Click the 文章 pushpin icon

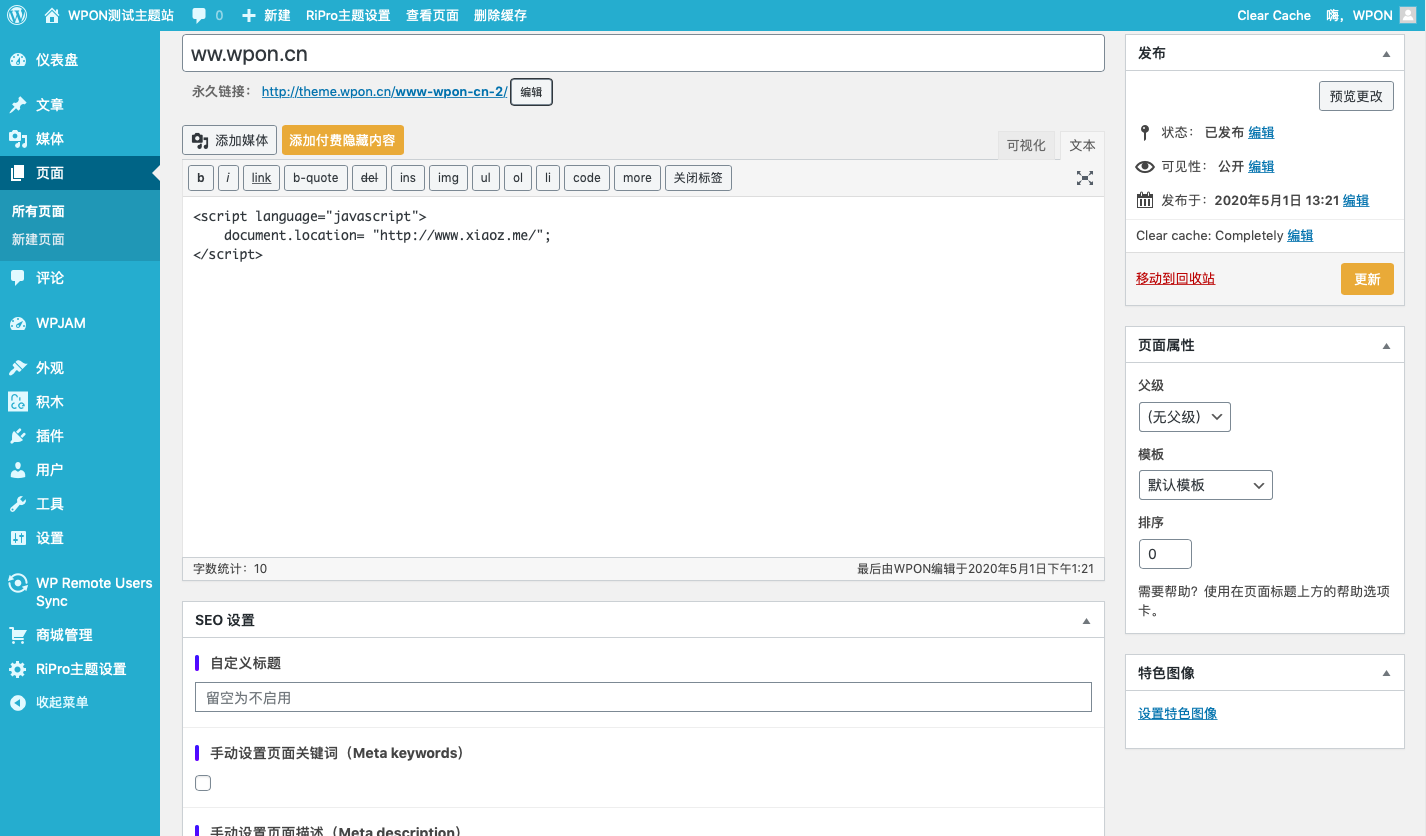coord(18,105)
